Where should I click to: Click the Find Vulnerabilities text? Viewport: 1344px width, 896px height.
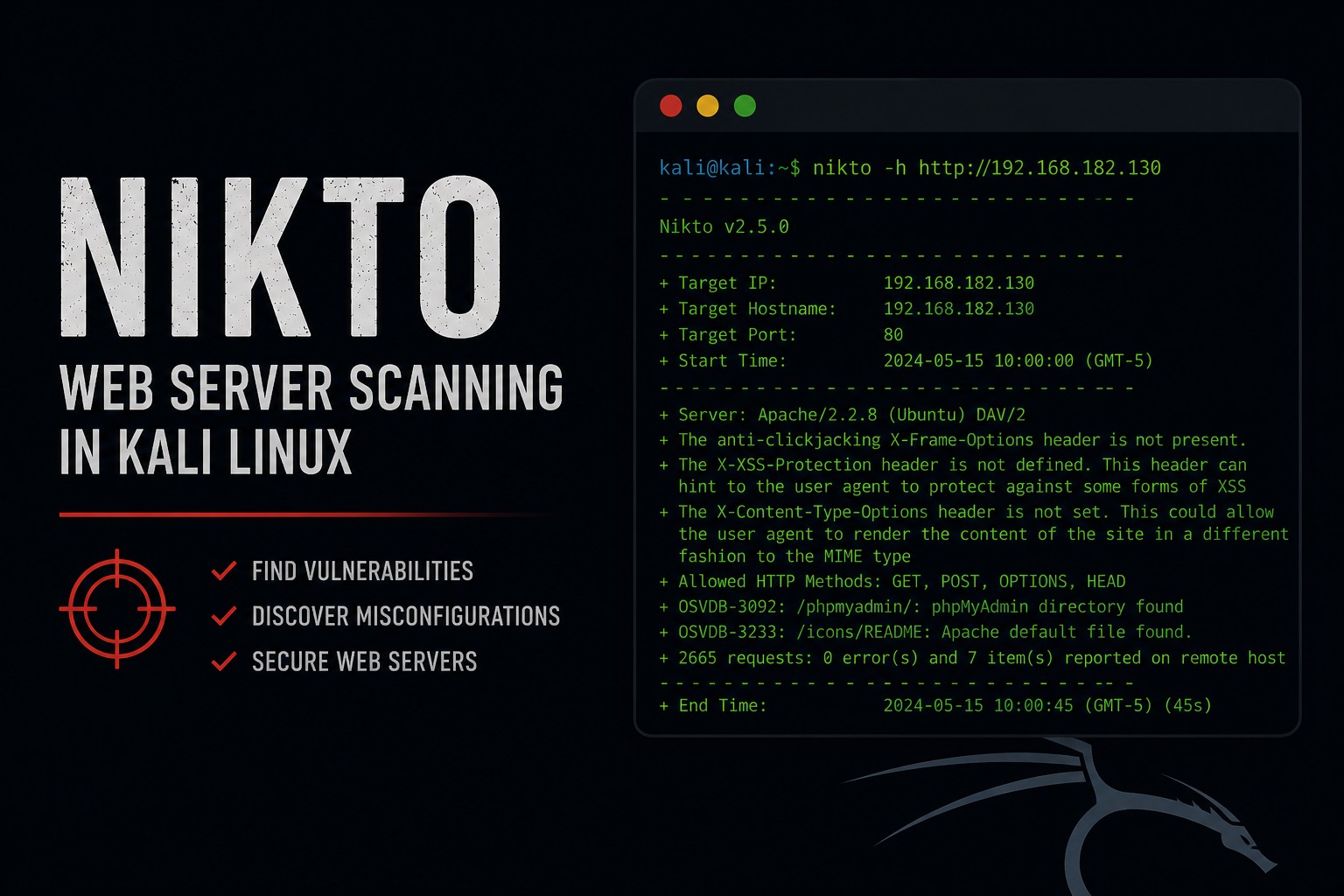[362, 571]
